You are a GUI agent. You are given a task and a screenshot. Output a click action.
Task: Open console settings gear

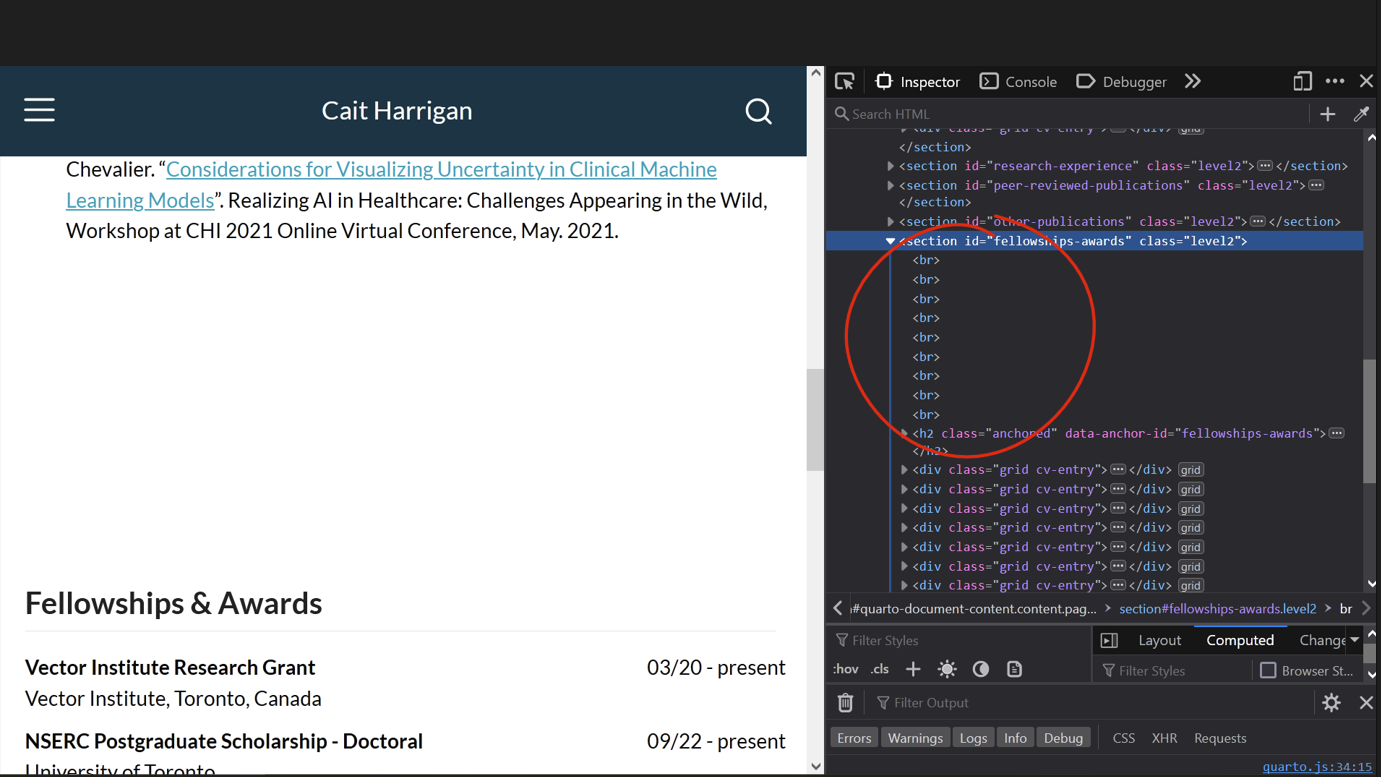1331,703
